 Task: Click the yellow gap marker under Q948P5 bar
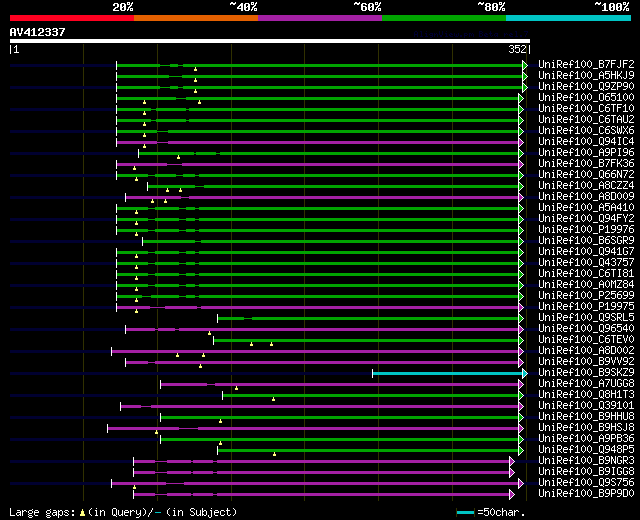(274, 454)
